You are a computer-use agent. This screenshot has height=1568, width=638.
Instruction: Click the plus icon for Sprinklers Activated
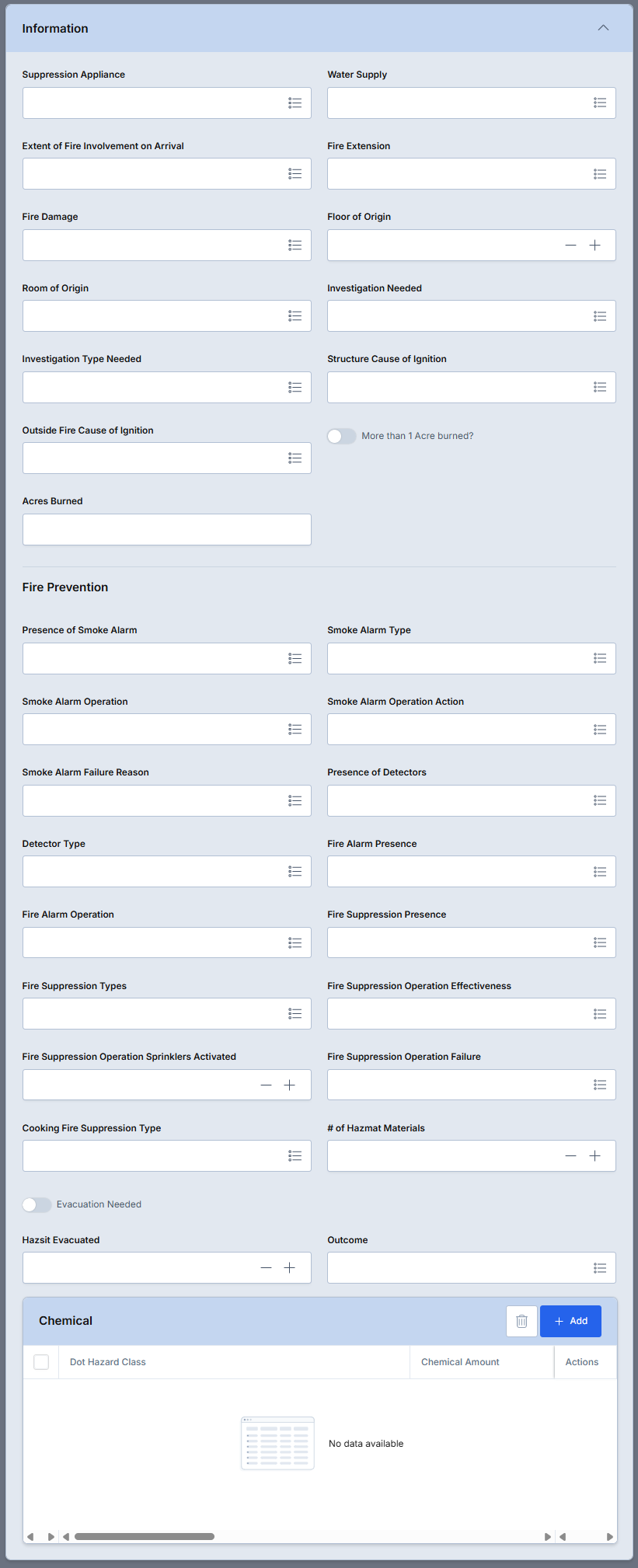click(x=290, y=1085)
